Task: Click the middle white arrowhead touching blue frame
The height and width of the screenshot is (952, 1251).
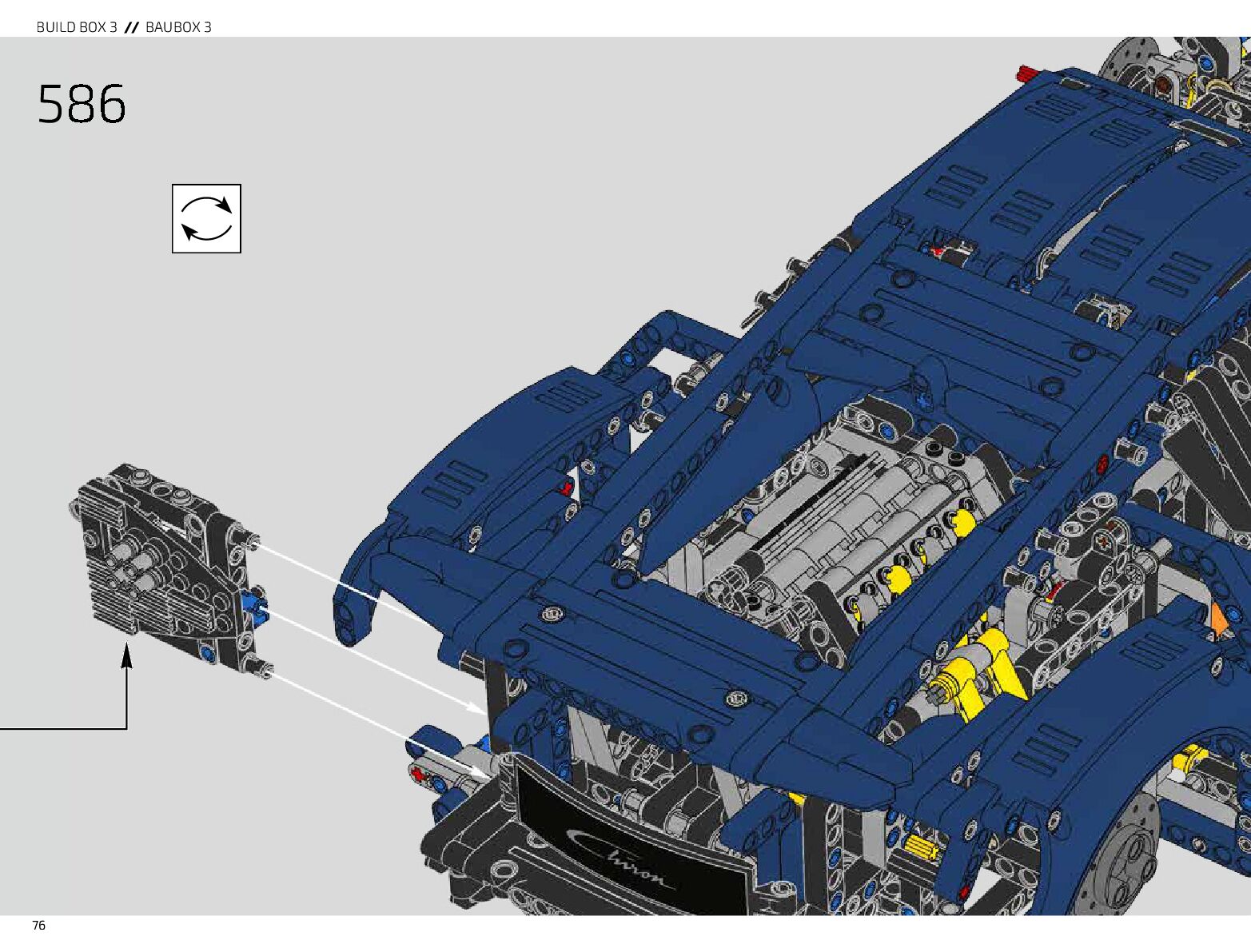Action: tap(479, 707)
